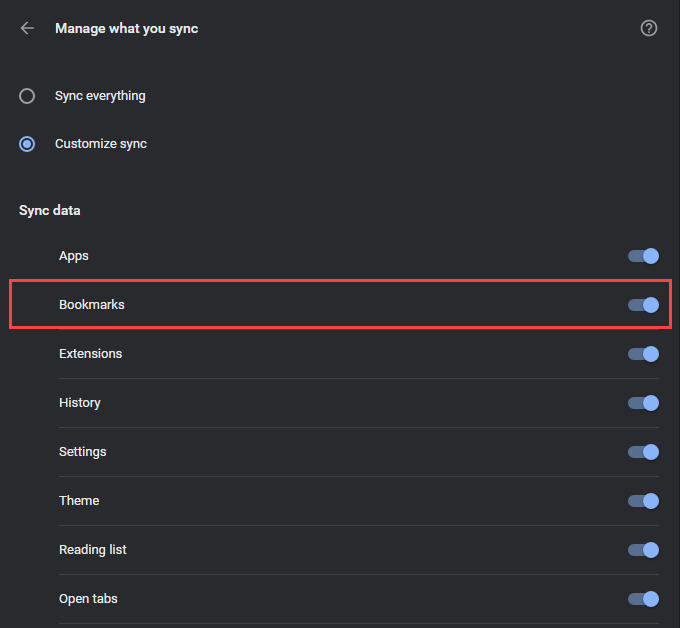This screenshot has height=628, width=680.
Task: Click the Sync data section heading
Action: [50, 211]
